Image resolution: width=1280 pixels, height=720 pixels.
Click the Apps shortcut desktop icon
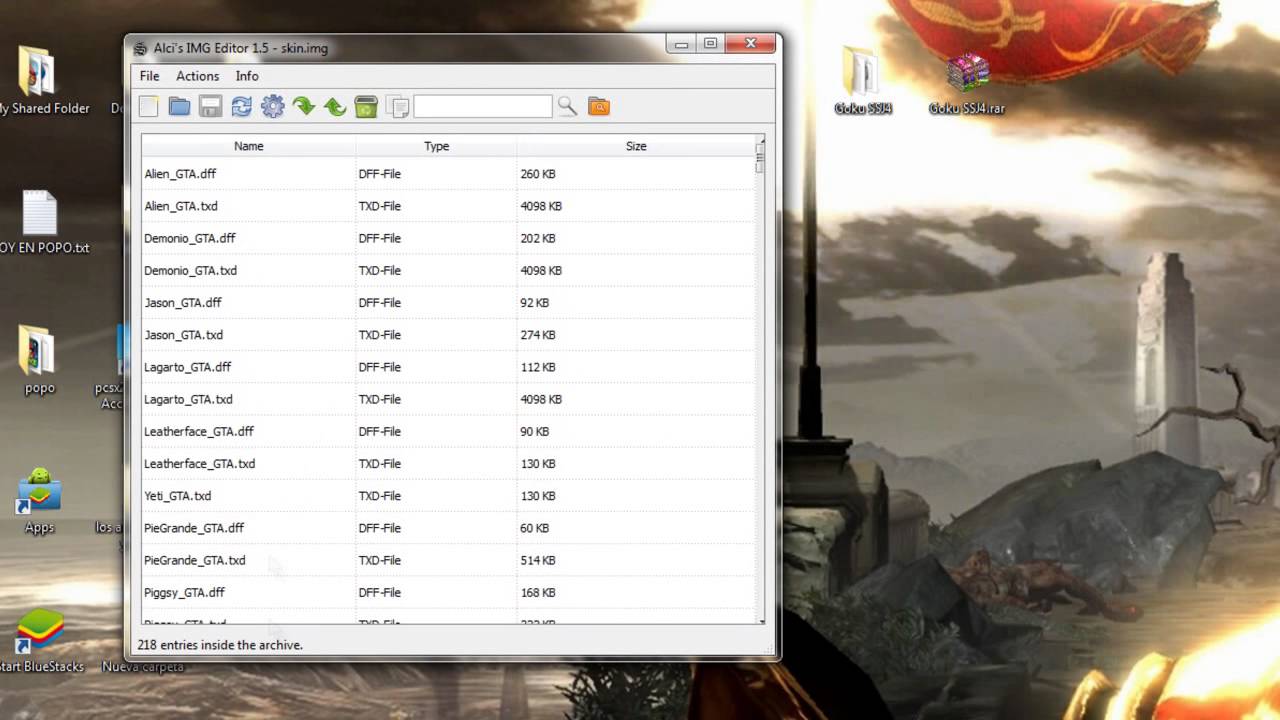[x=40, y=500]
